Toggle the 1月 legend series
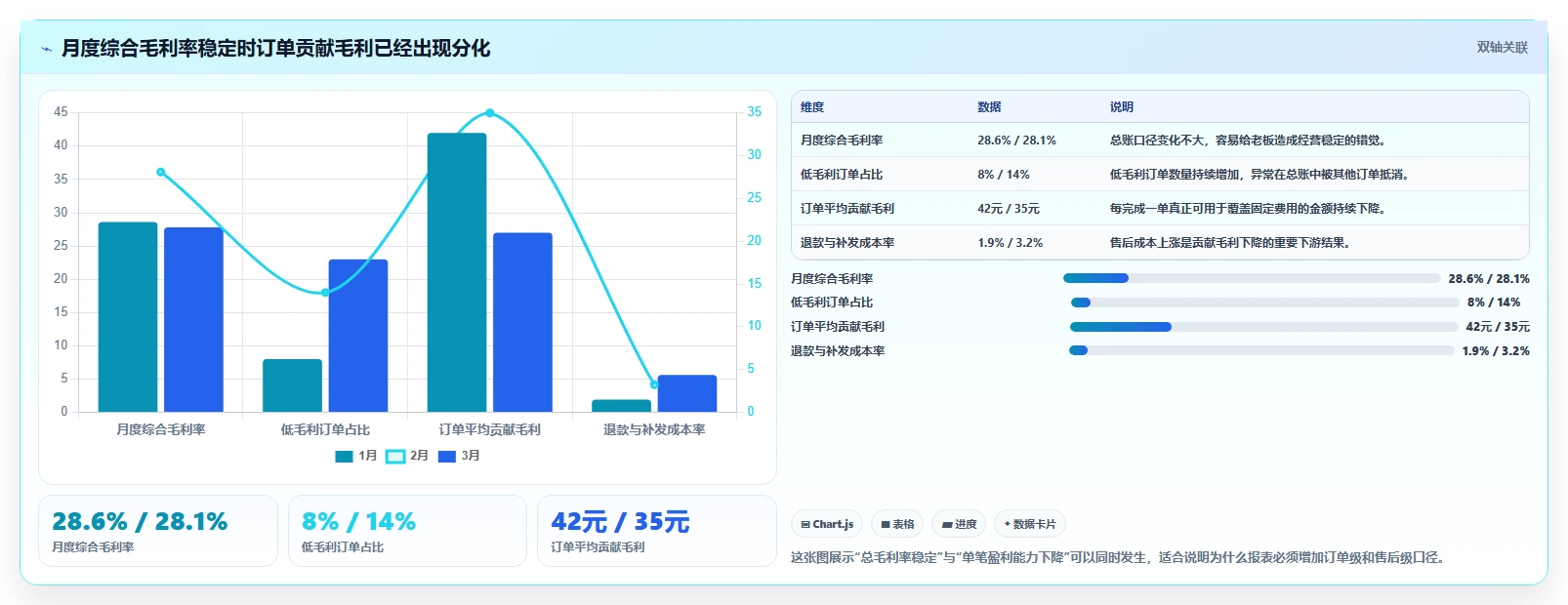This screenshot has width=1568, height=605. point(356,456)
